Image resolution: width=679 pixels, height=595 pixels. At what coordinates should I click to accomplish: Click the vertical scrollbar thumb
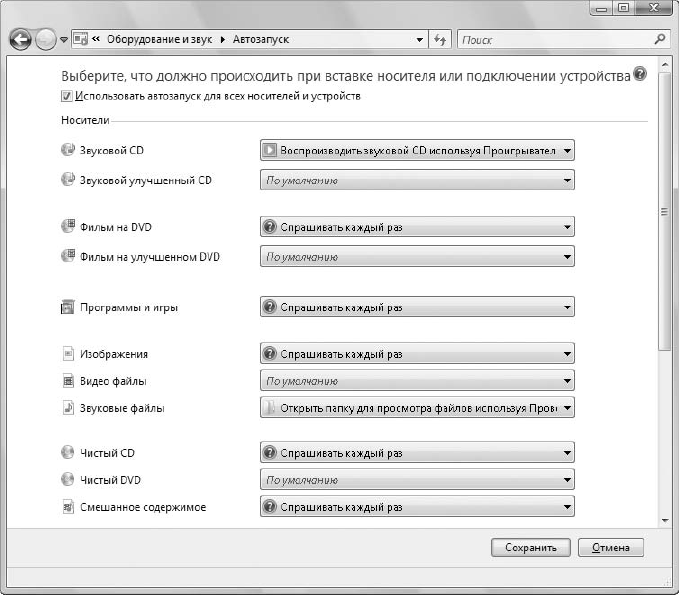[665, 211]
